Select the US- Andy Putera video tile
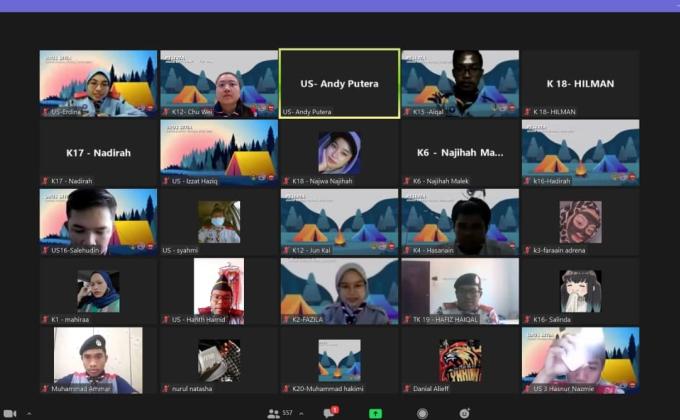This screenshot has width=680, height=420. [339, 84]
